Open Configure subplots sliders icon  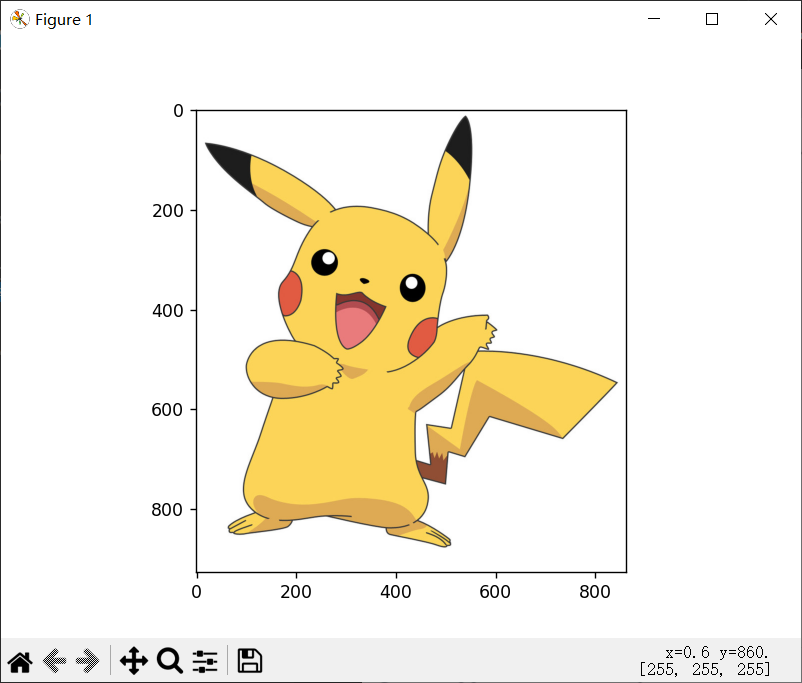(x=205, y=661)
